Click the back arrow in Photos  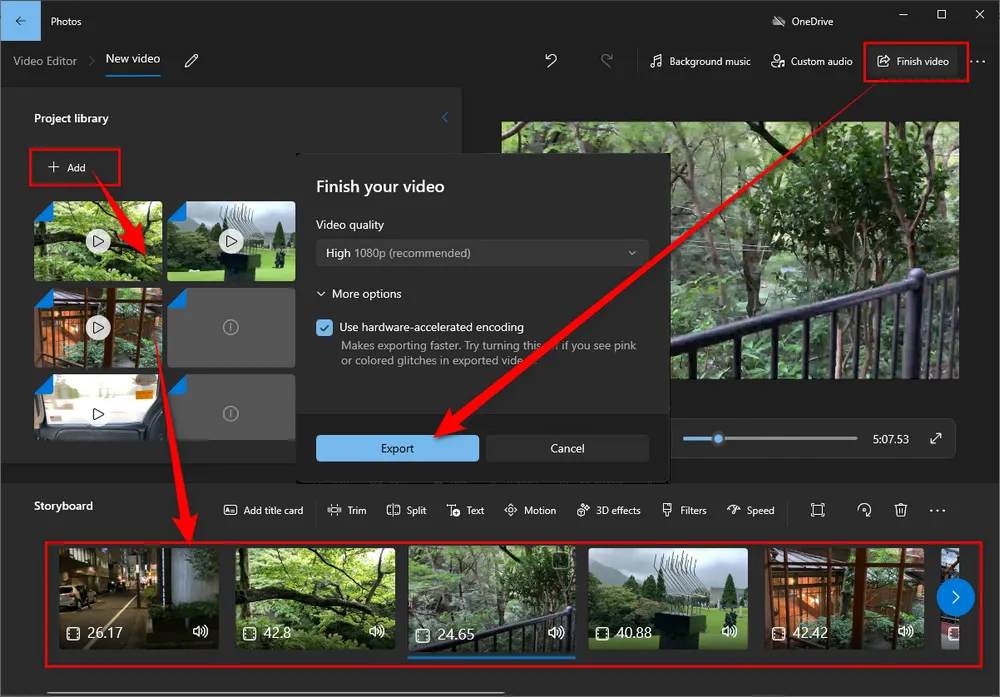point(22,20)
